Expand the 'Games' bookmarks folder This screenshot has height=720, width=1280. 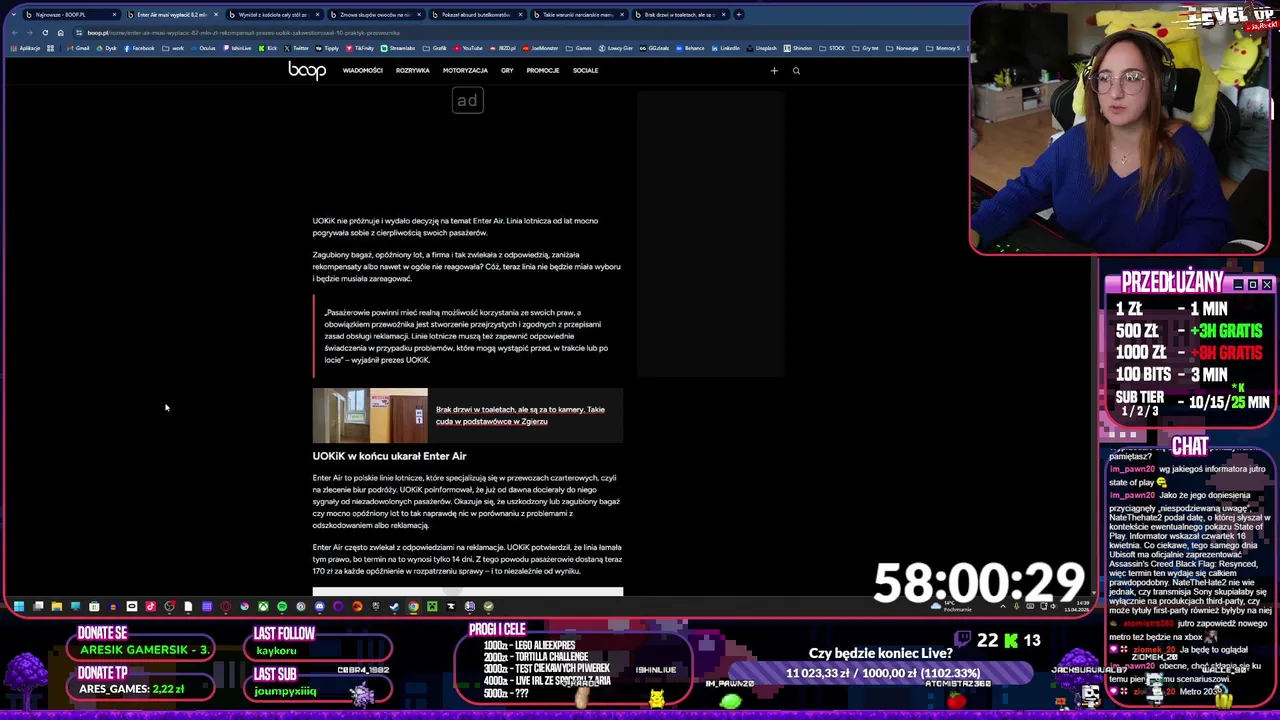(579, 48)
